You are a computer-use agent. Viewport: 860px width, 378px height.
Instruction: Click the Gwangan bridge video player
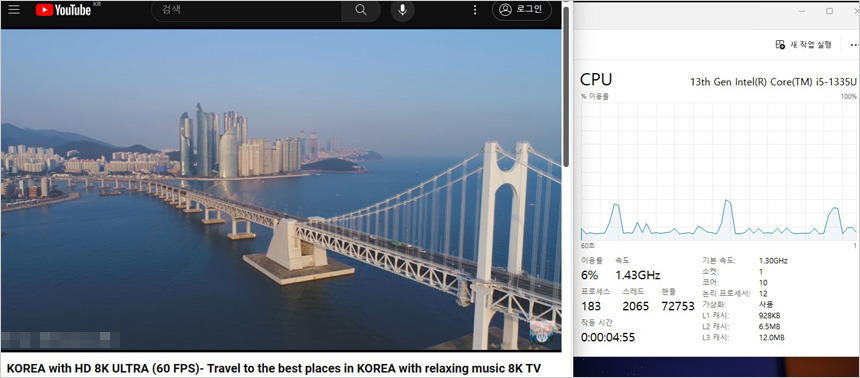coord(281,189)
